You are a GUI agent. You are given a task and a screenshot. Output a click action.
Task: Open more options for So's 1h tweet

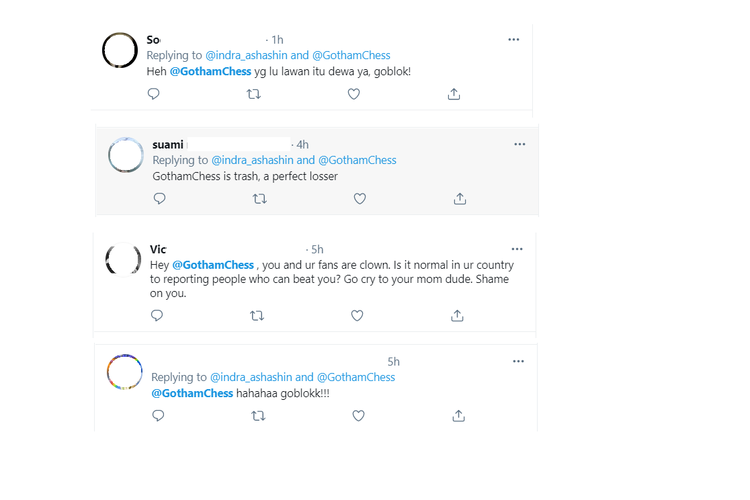(513, 40)
